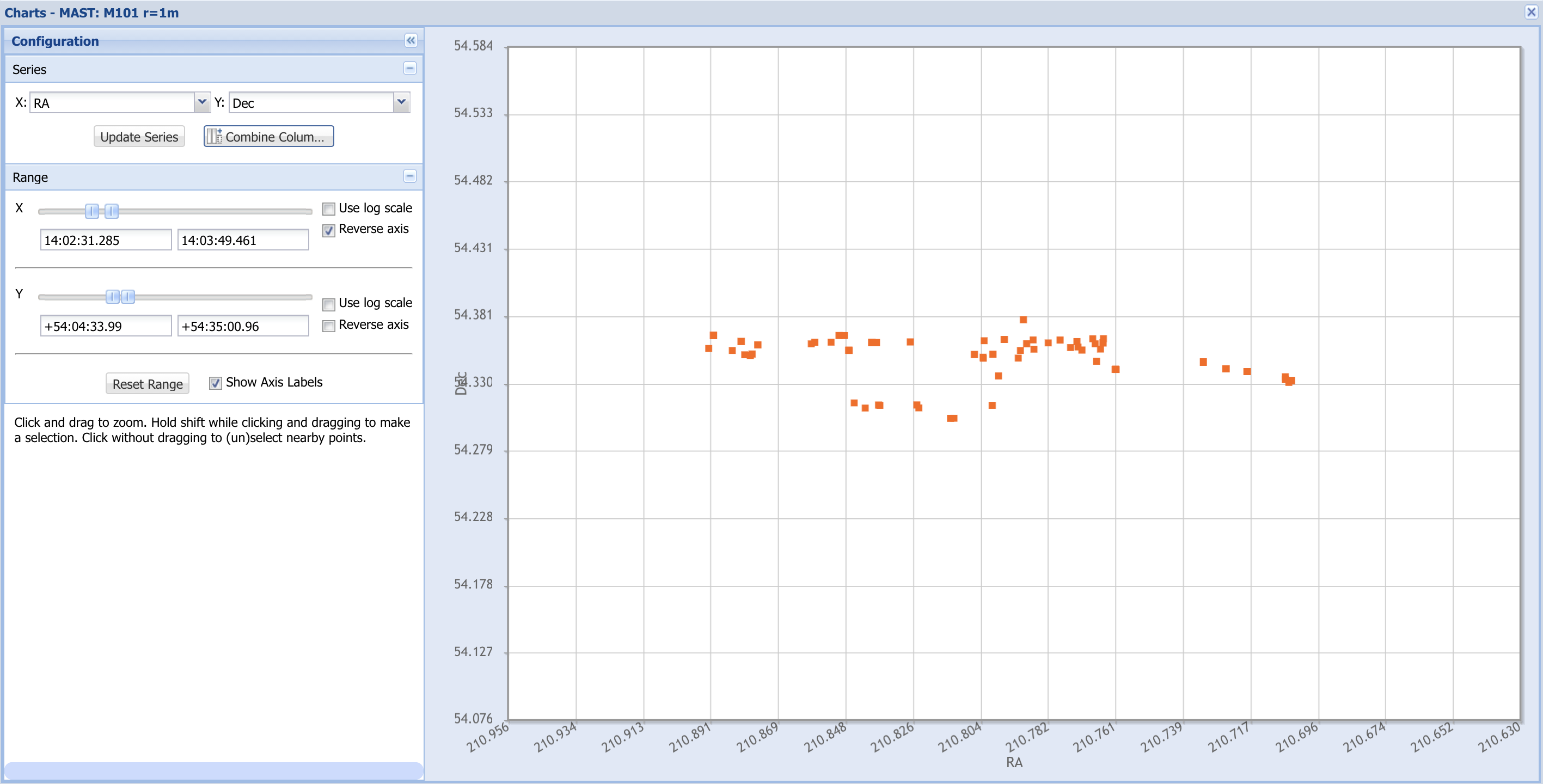Image resolution: width=1543 pixels, height=784 pixels.
Task: Click the 'Range' section header label
Action: (30, 177)
